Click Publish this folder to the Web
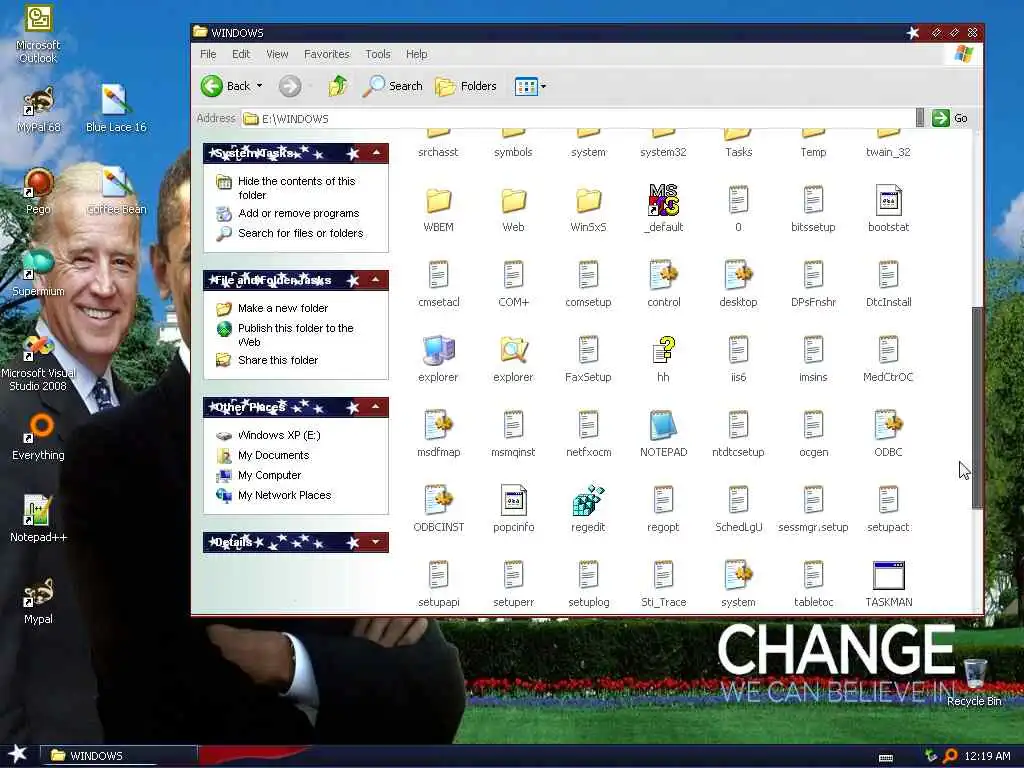The image size is (1024, 768). [296, 335]
